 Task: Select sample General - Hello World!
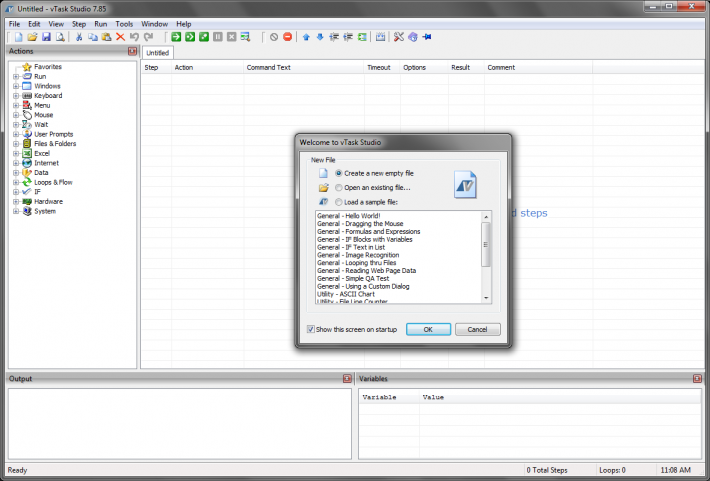tap(349, 216)
